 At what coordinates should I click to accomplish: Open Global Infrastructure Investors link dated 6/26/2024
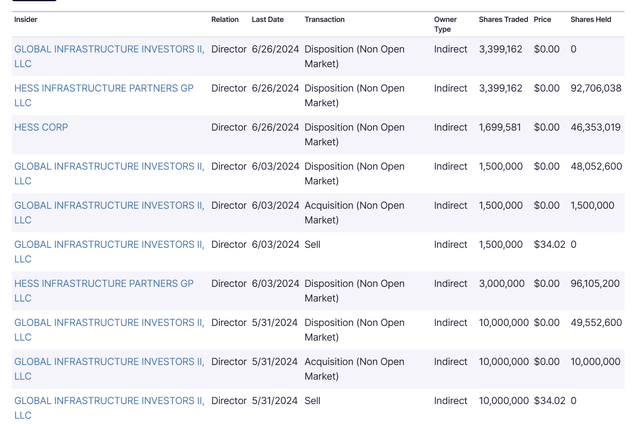[x=109, y=50]
